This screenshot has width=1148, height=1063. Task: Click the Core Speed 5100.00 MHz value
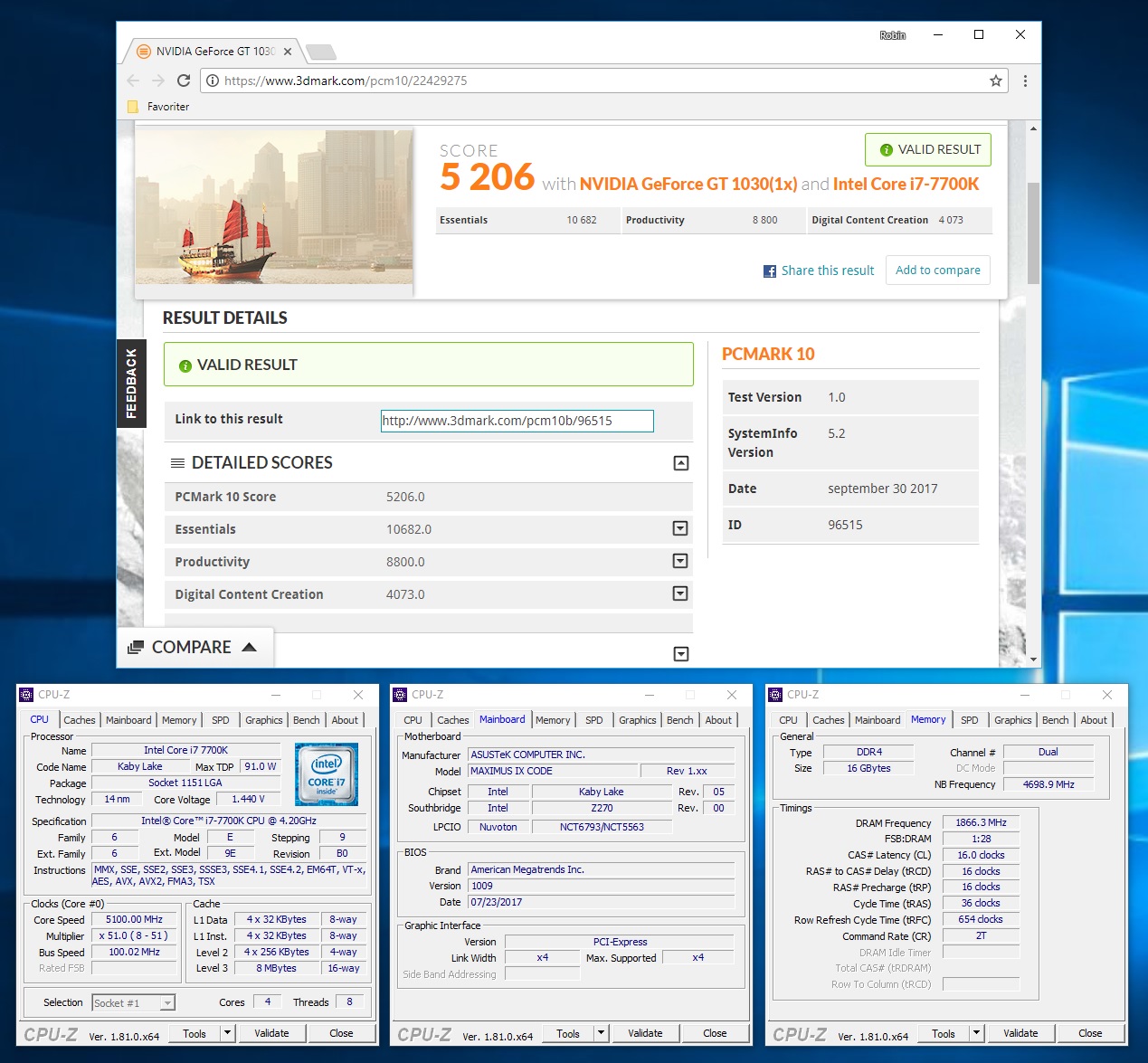point(134,919)
